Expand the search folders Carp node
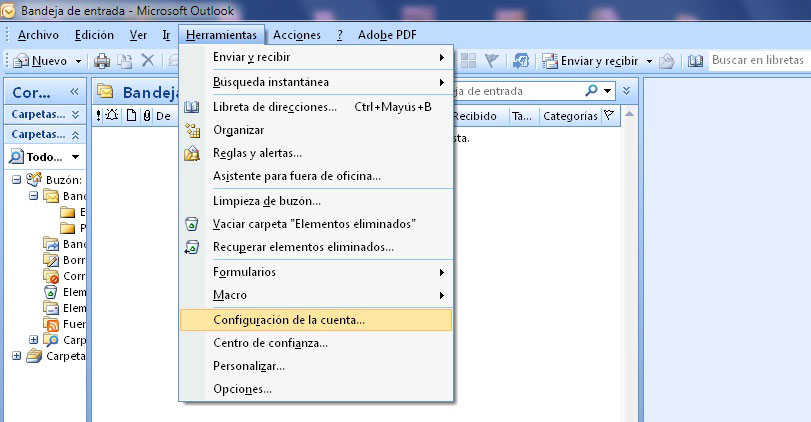 pyautogui.click(x=34, y=340)
